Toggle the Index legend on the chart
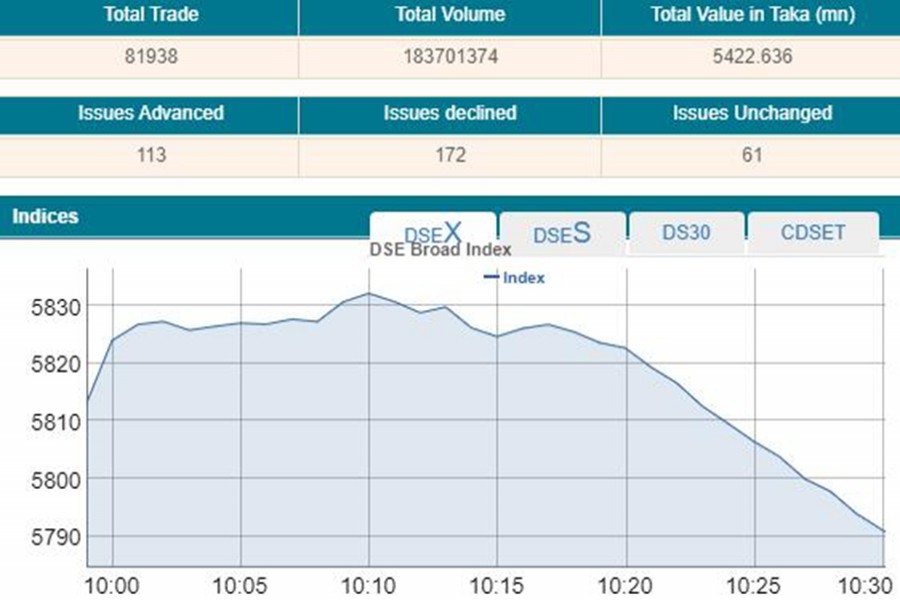The image size is (900, 600). [x=515, y=278]
